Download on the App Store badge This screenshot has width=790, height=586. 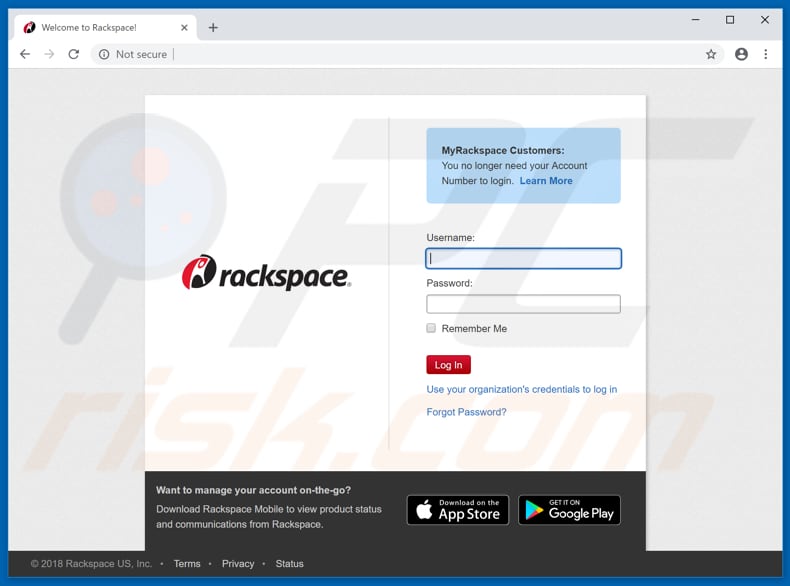coord(458,510)
